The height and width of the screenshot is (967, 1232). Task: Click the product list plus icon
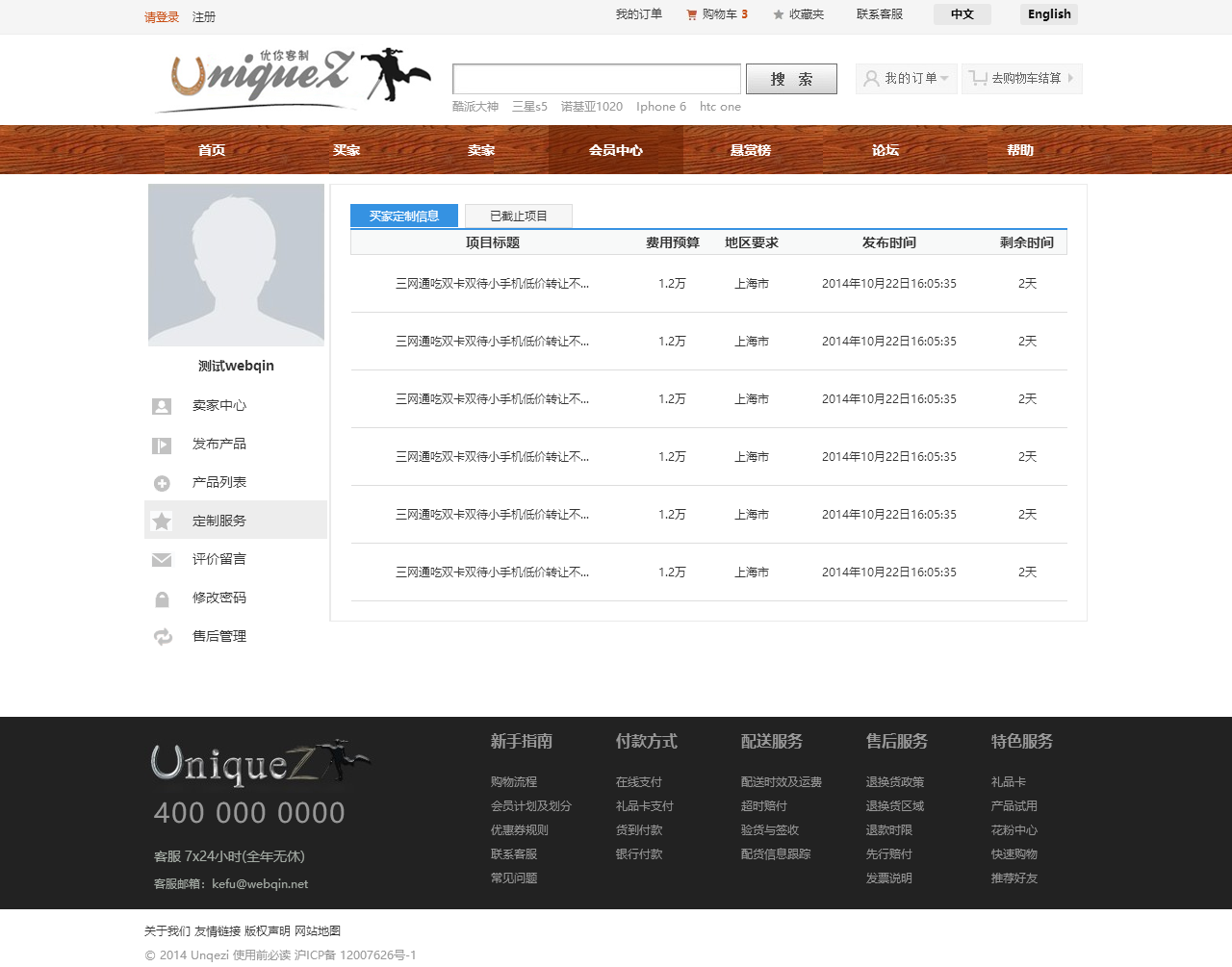click(x=162, y=483)
